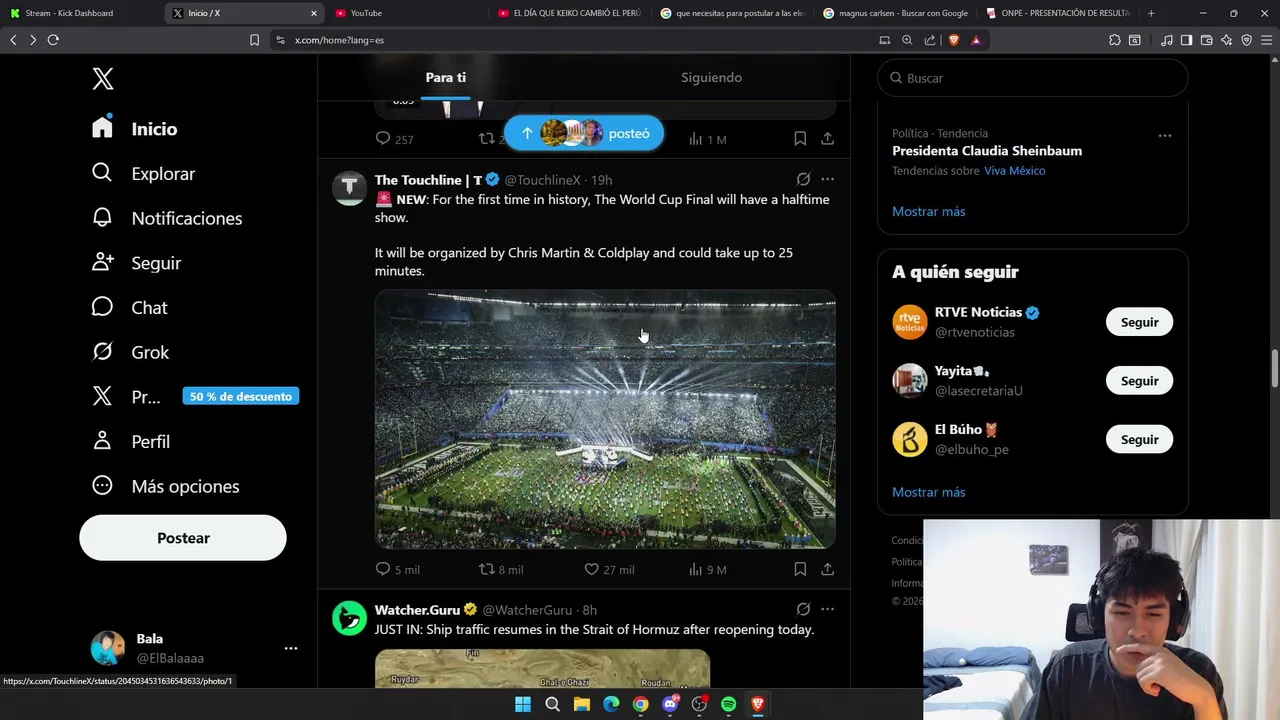
Task: Share the Touchline post
Action: (828, 569)
